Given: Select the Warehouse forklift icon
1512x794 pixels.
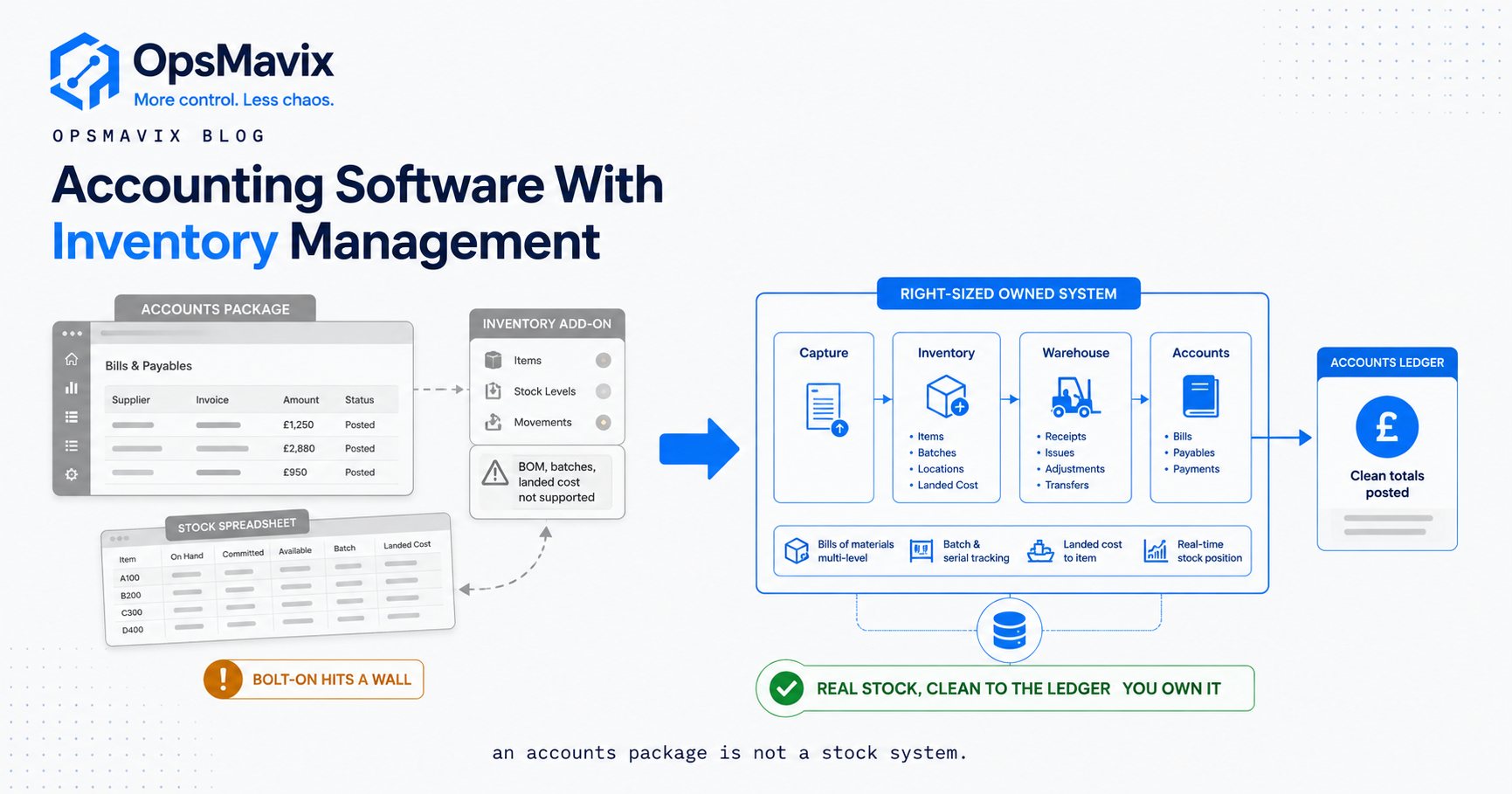Looking at the screenshot, I should pyautogui.click(x=1075, y=397).
